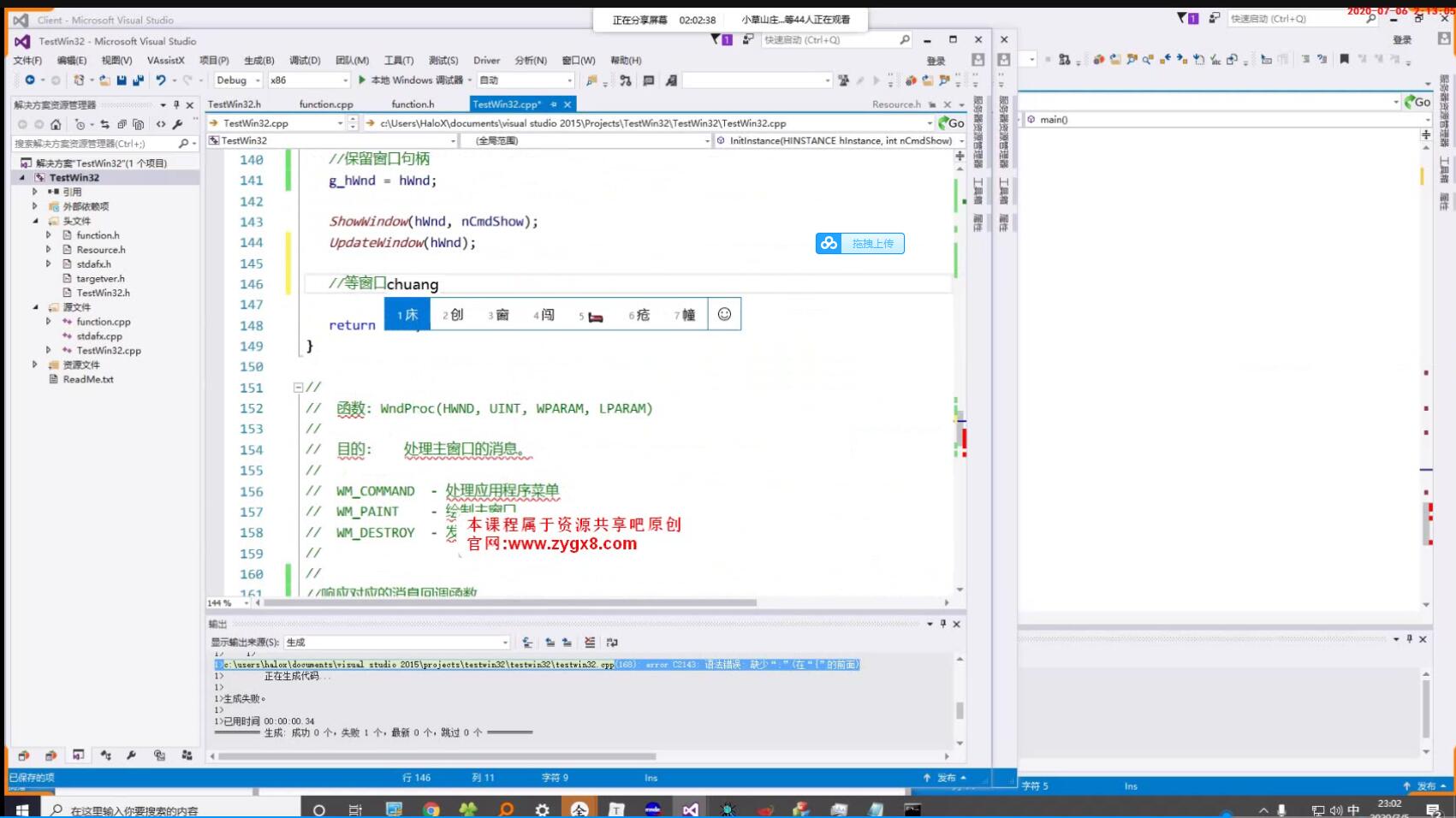Open the 文件(F) menu
1456x818 pixels.
(x=27, y=60)
